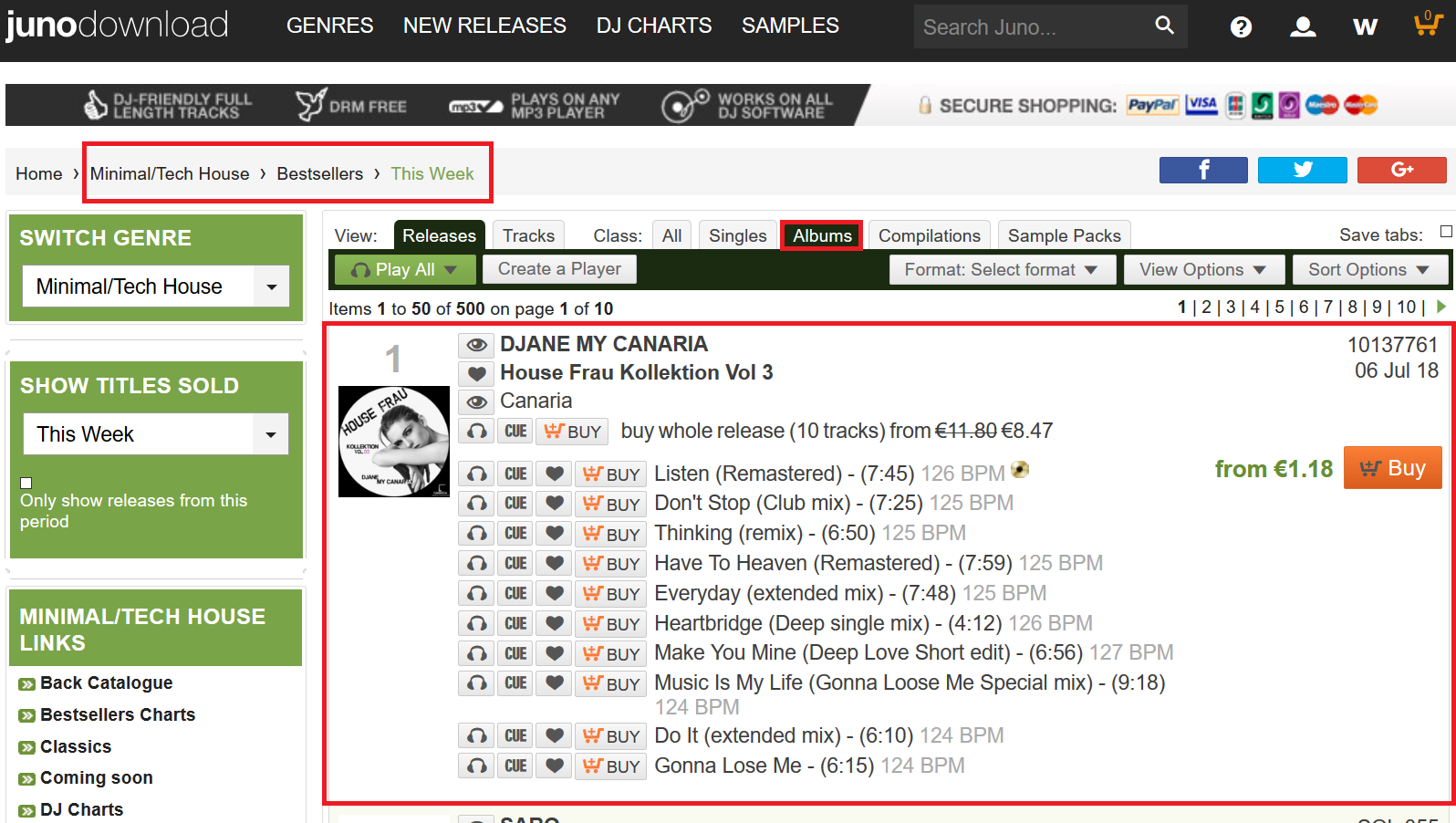Buy Heartbridge (Deep single mix) track
1456x823 pixels.
611,623
